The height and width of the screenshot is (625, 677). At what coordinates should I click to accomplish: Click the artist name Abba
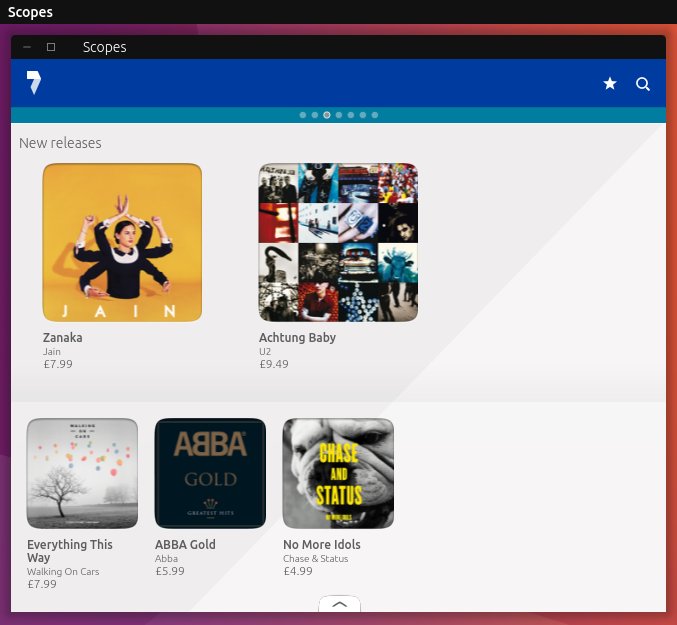click(x=166, y=559)
